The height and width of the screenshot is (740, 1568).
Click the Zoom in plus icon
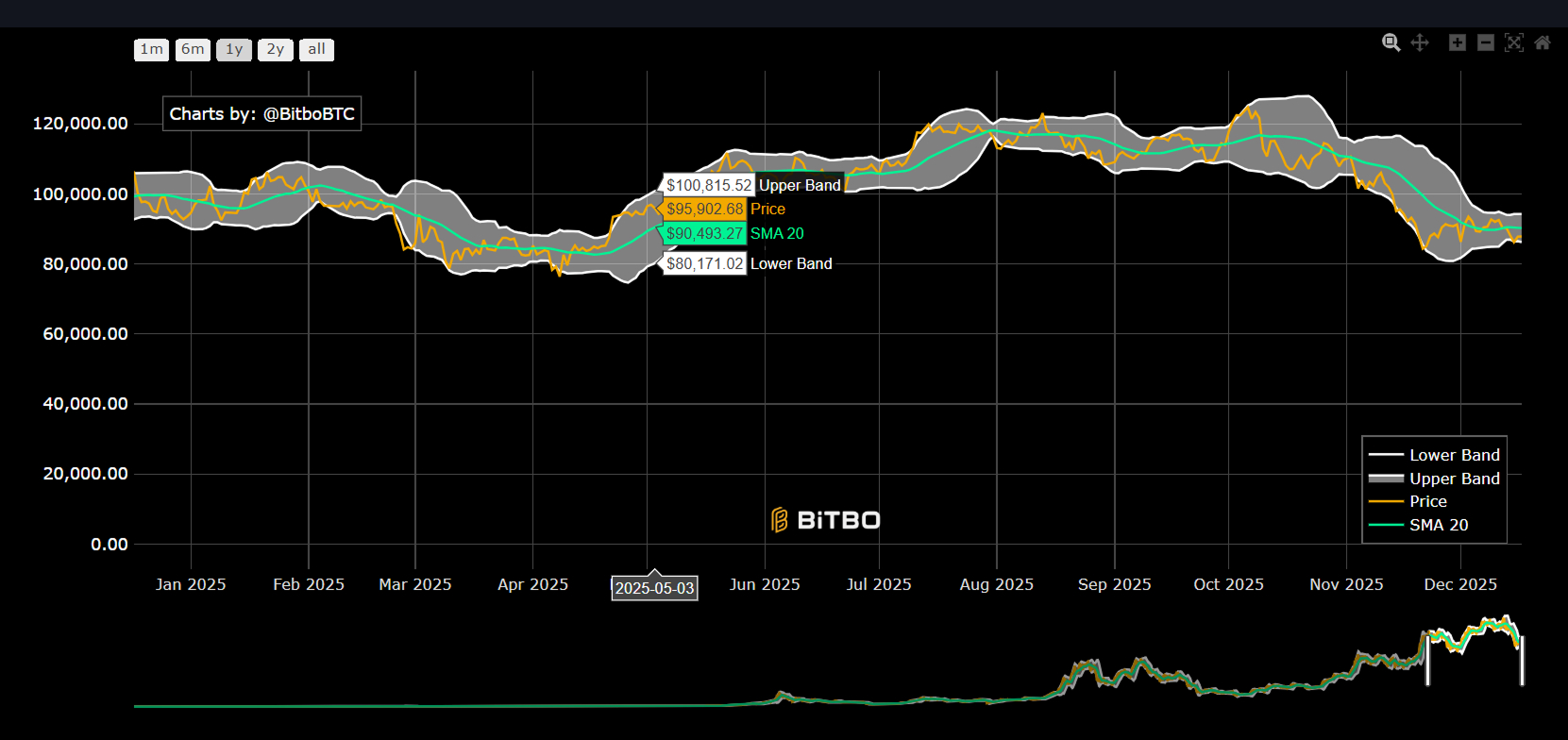click(1458, 42)
